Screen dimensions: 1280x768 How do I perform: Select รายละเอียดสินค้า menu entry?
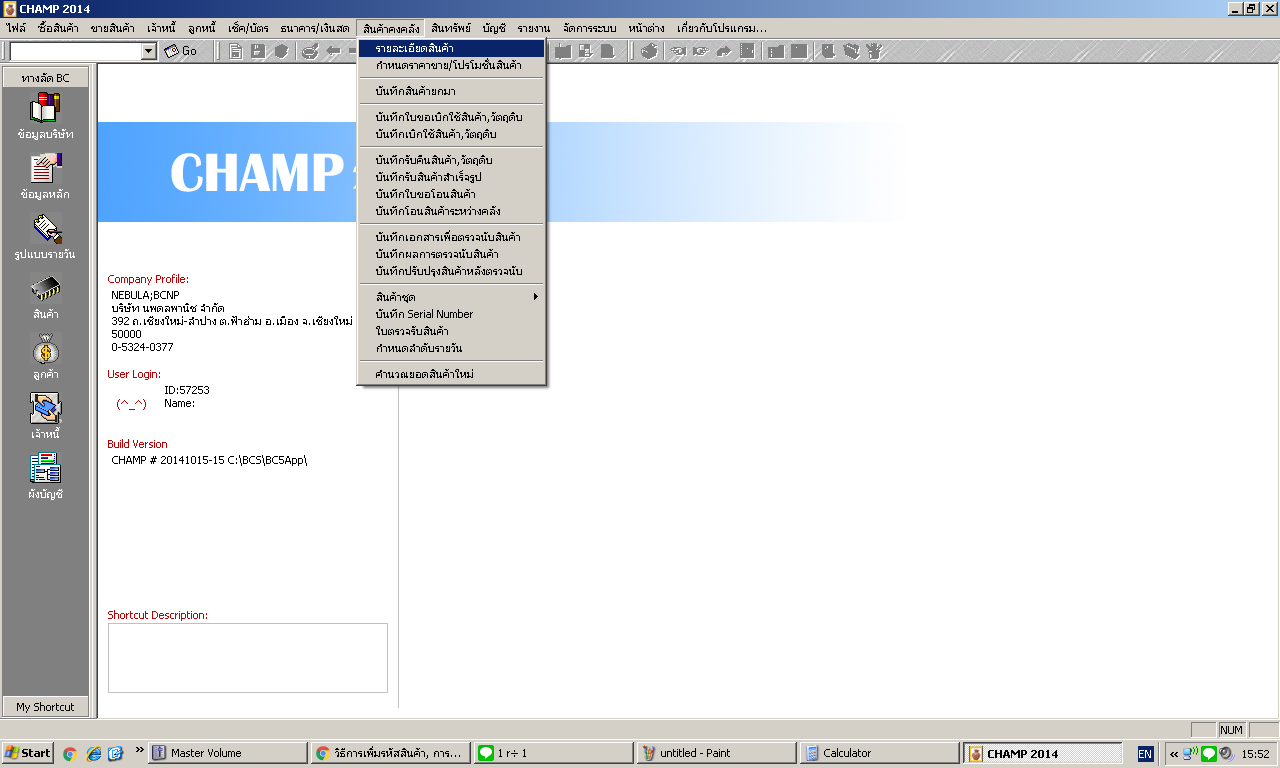tap(452, 48)
